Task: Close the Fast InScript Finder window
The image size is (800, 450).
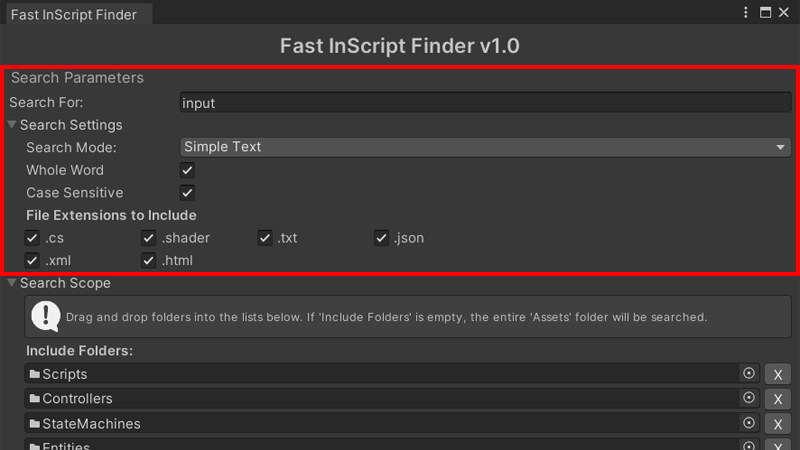Action: (784, 13)
